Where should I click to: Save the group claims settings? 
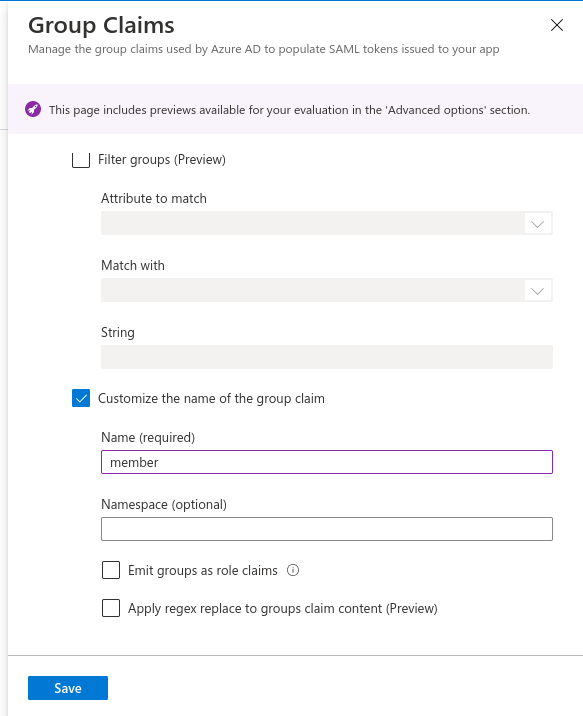click(x=68, y=688)
